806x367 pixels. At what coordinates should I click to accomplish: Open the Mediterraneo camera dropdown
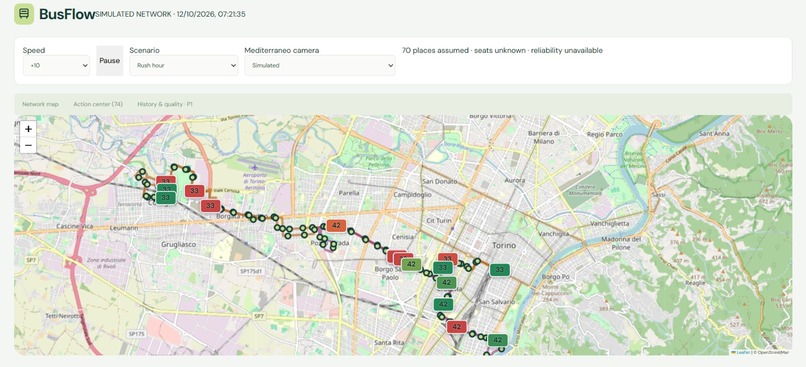point(320,66)
